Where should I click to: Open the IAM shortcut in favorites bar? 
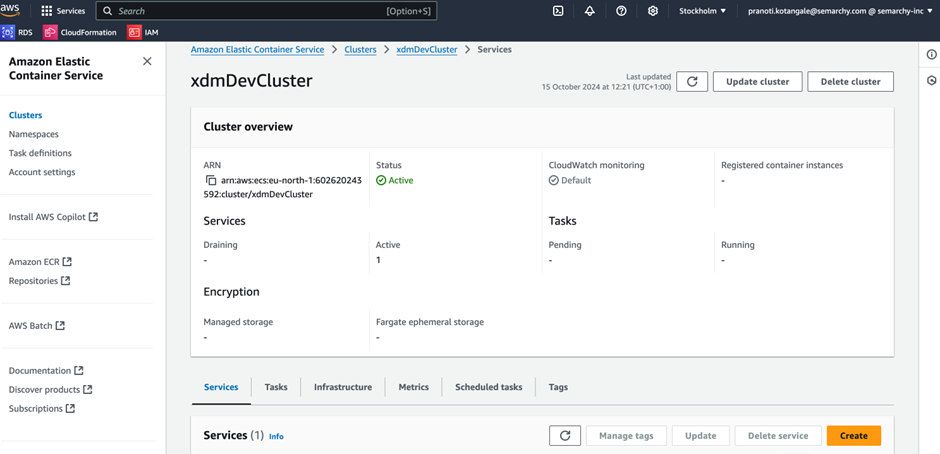[143, 32]
